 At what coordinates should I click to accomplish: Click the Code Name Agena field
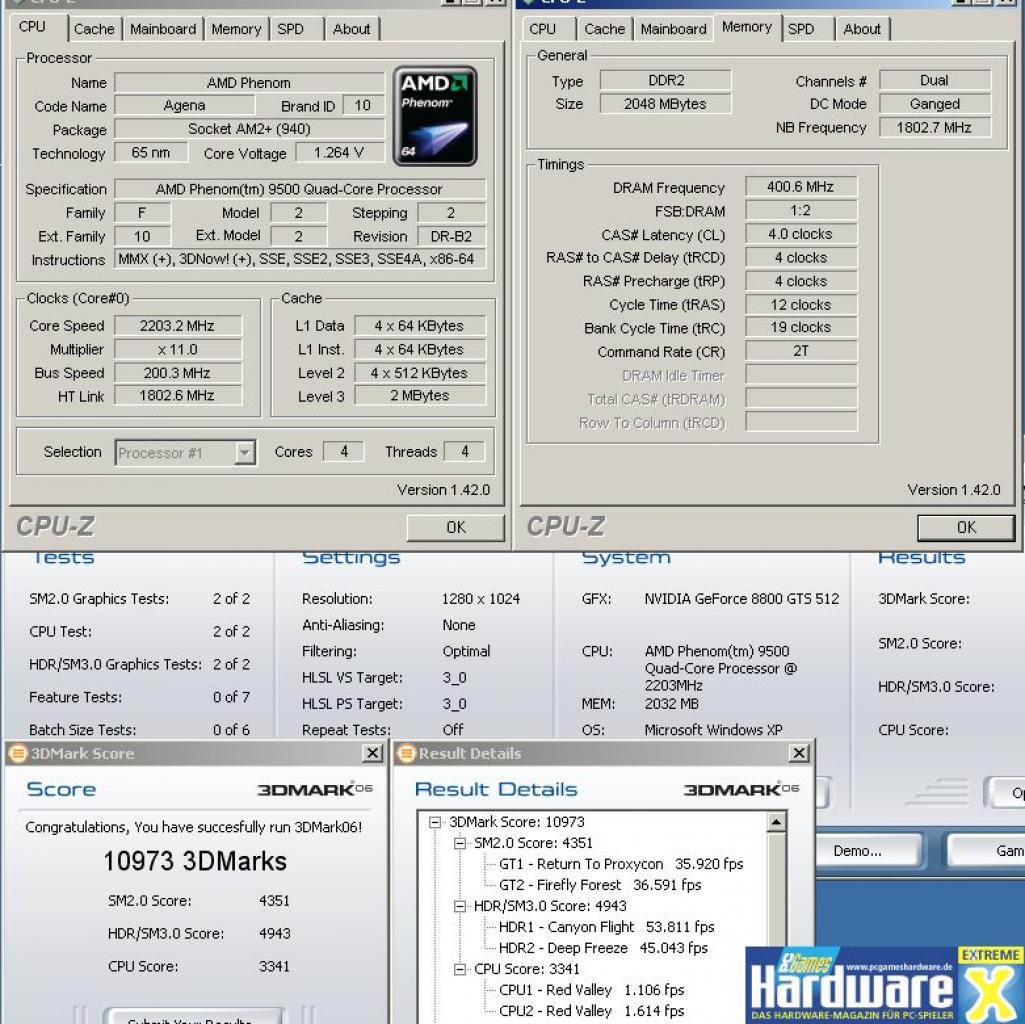185,105
